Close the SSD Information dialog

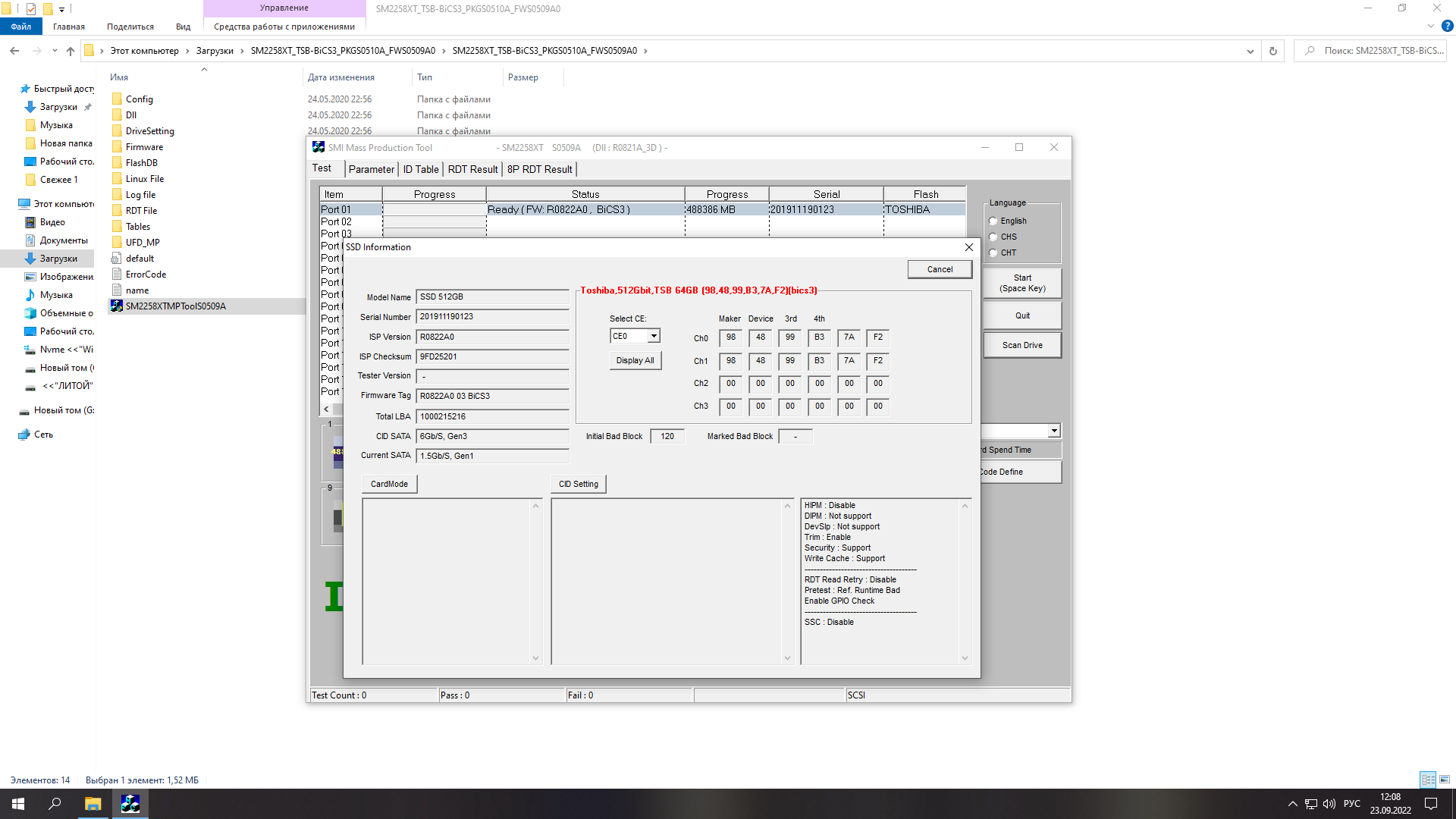click(x=968, y=247)
